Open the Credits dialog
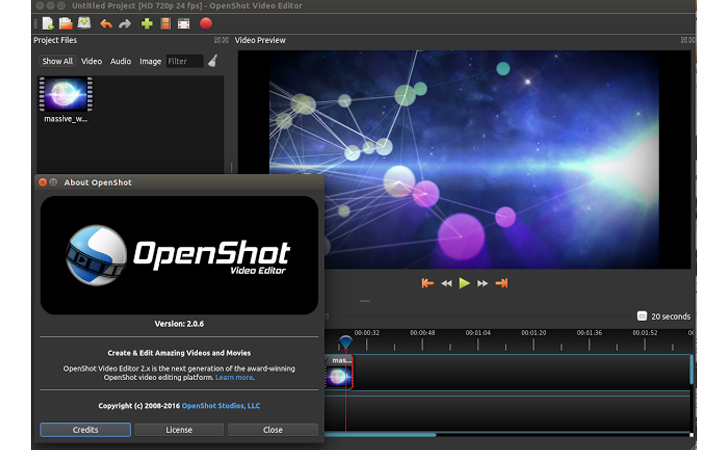Viewport: 728px width, 450px height. pos(85,430)
